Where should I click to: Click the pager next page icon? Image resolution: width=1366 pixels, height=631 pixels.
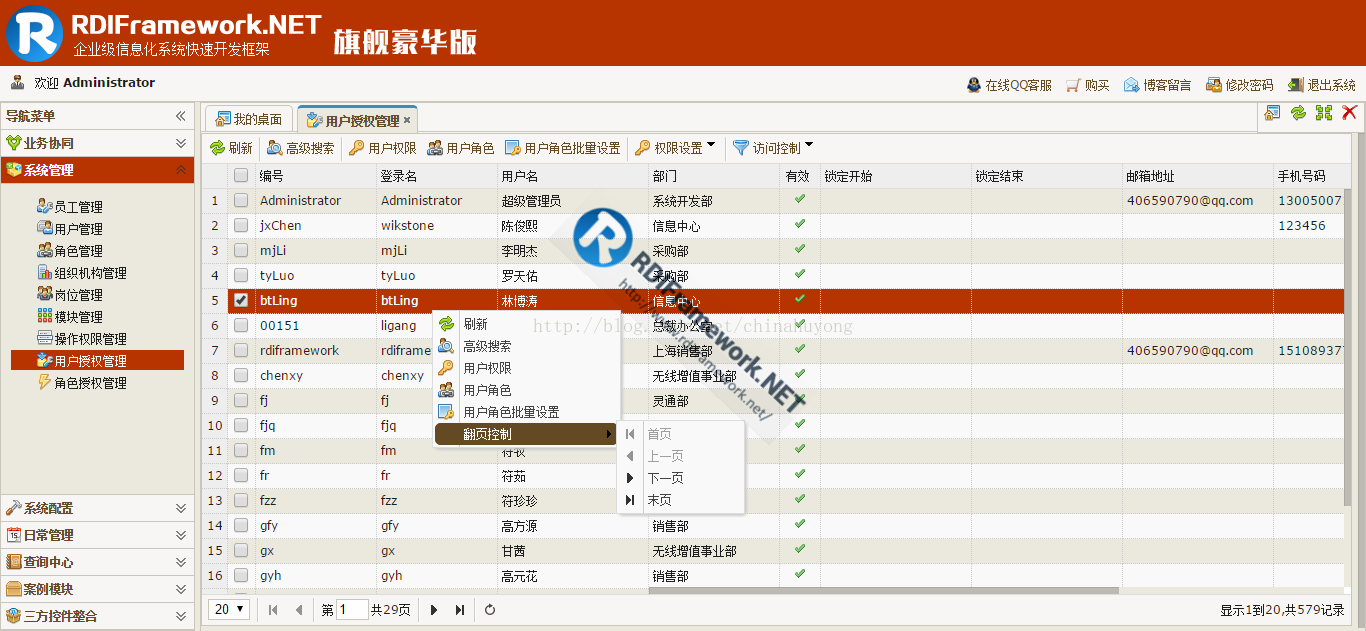[x=434, y=610]
